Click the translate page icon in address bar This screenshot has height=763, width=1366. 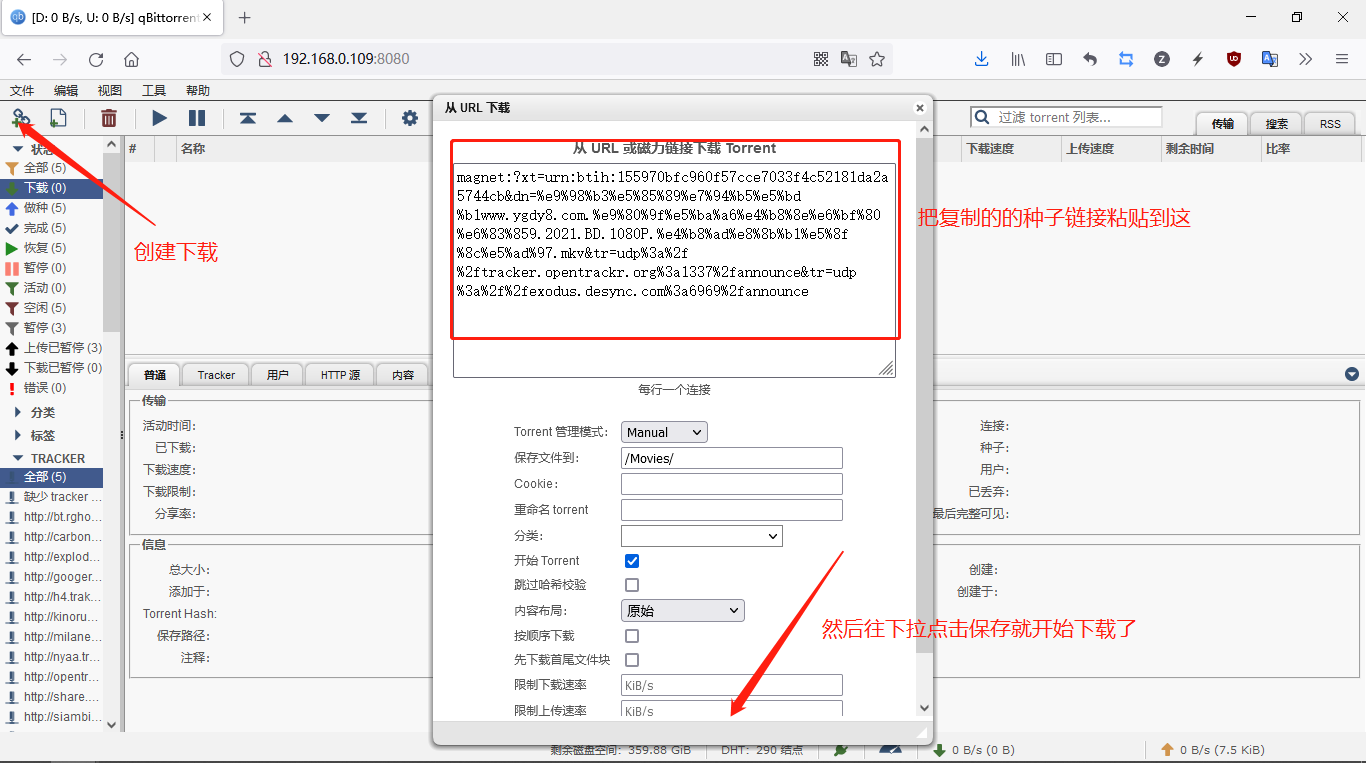click(x=849, y=59)
